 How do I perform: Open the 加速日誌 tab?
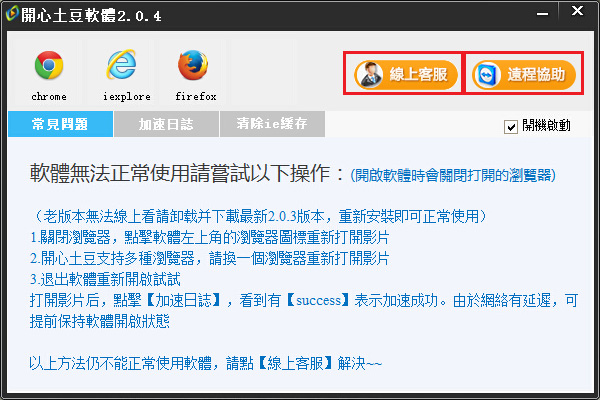pos(166,124)
